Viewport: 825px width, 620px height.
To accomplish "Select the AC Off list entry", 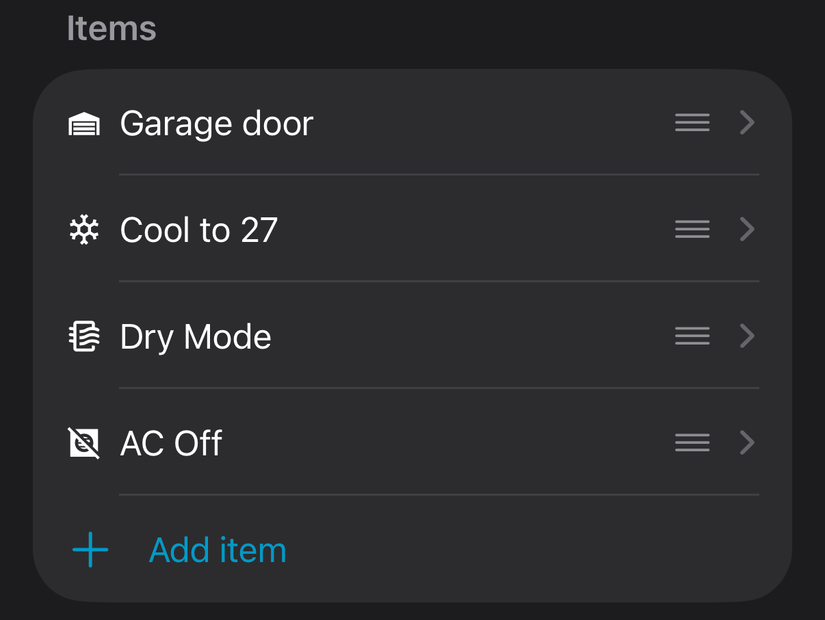I will pos(170,442).
